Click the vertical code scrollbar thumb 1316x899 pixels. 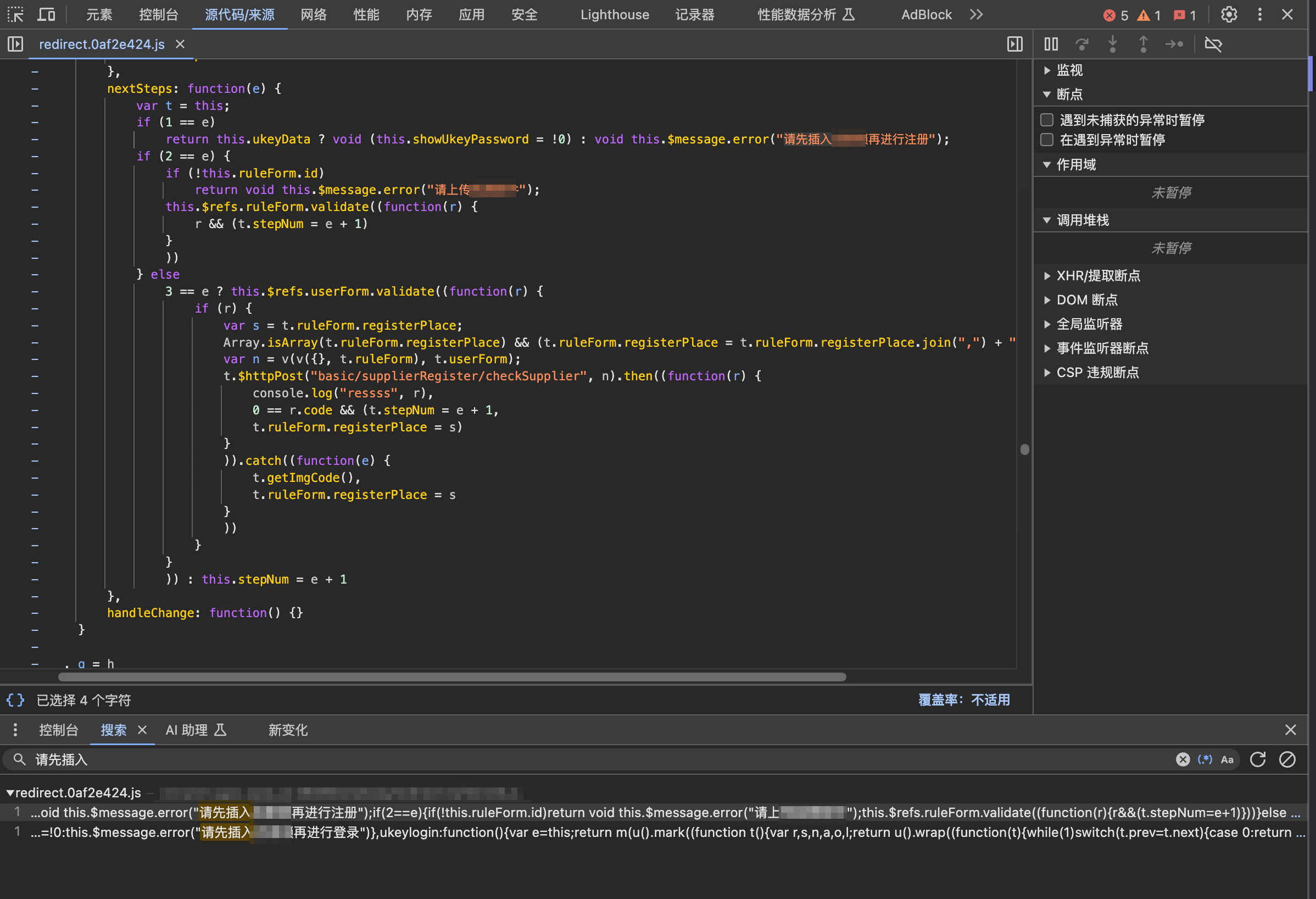pos(1024,449)
